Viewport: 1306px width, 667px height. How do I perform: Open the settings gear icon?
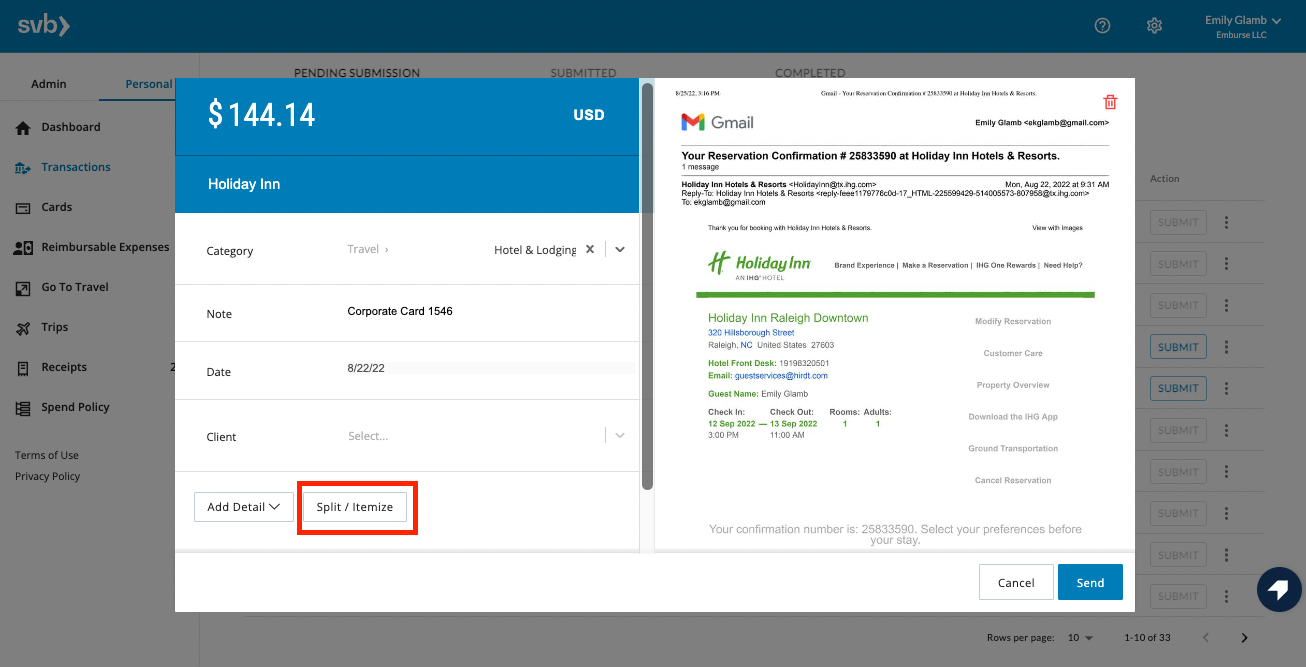point(1154,26)
